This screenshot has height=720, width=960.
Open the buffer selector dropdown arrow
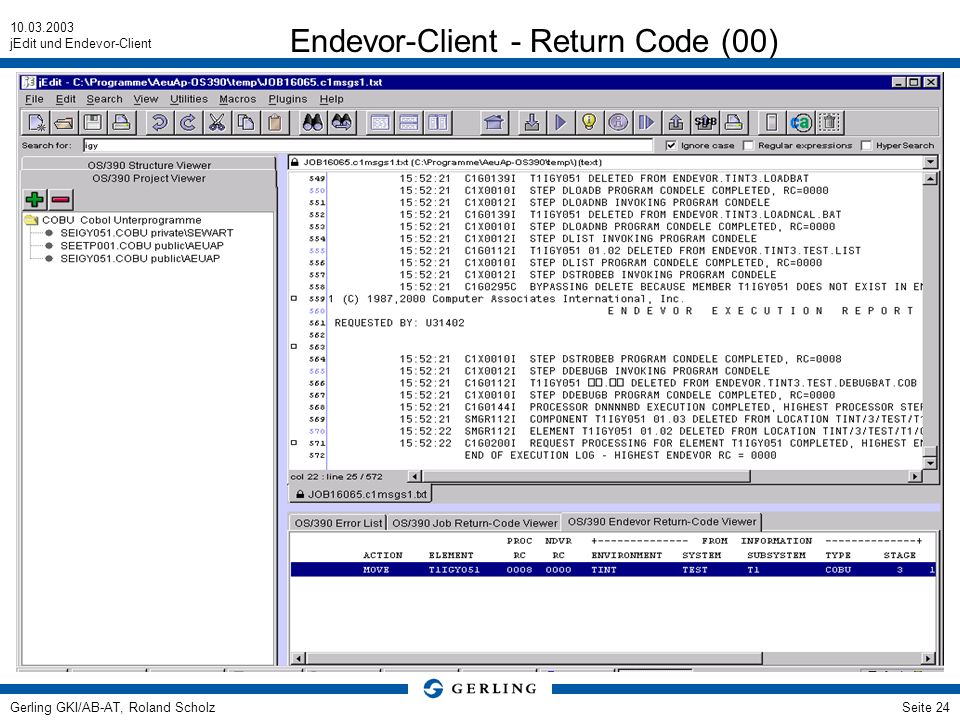(931, 162)
